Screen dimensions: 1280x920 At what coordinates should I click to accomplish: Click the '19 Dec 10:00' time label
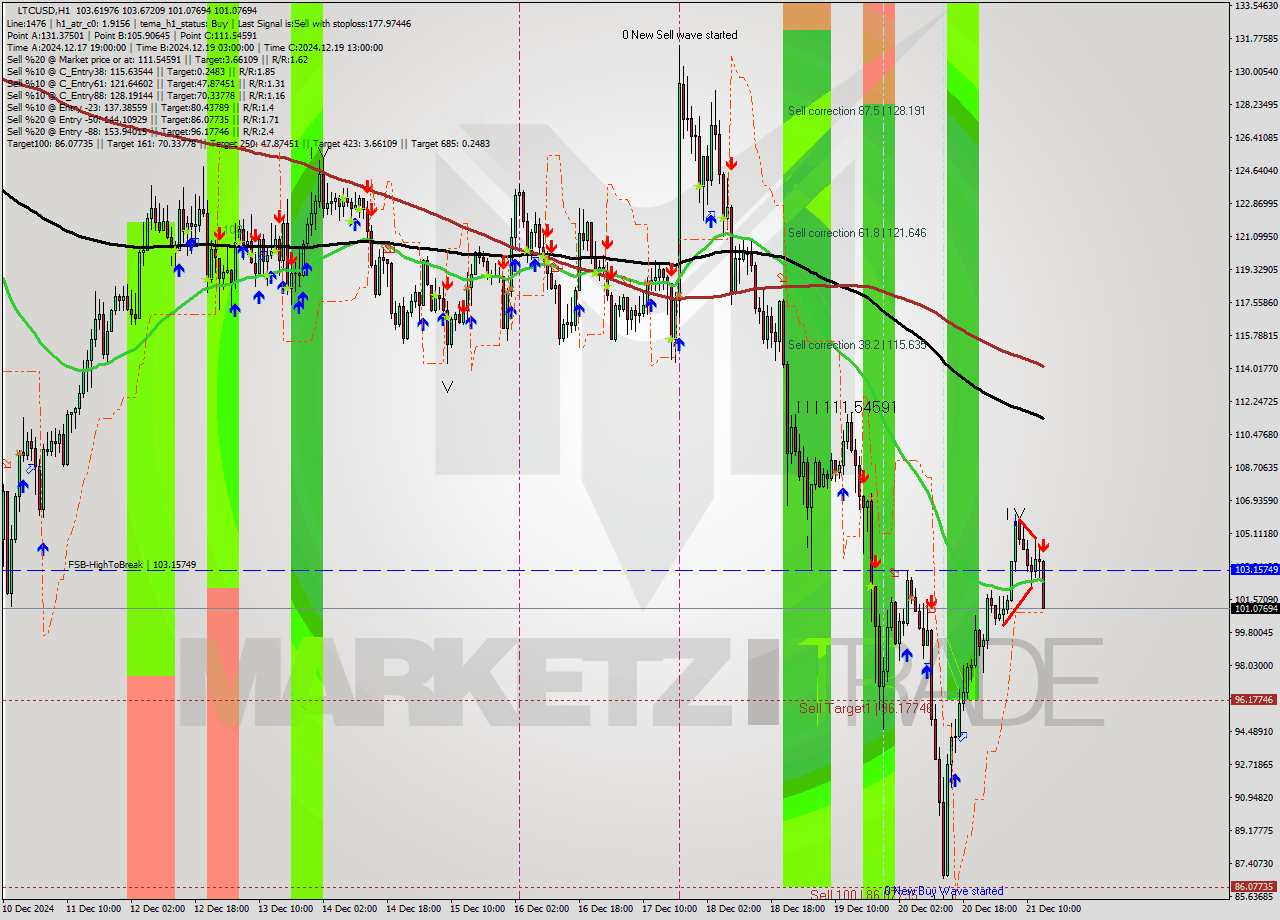[862, 909]
